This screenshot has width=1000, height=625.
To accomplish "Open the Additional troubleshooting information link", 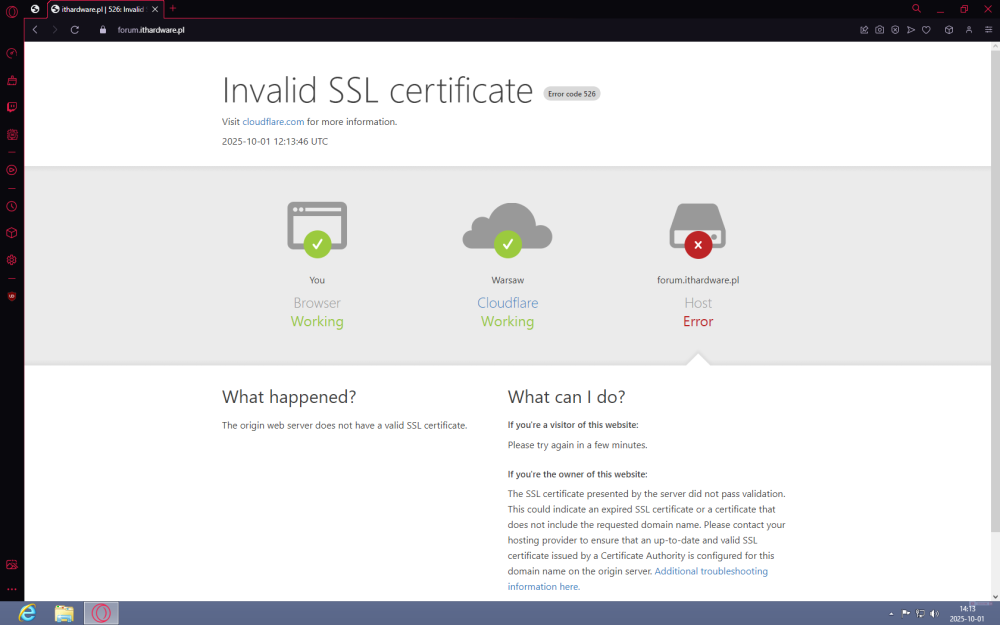I will click(712, 570).
